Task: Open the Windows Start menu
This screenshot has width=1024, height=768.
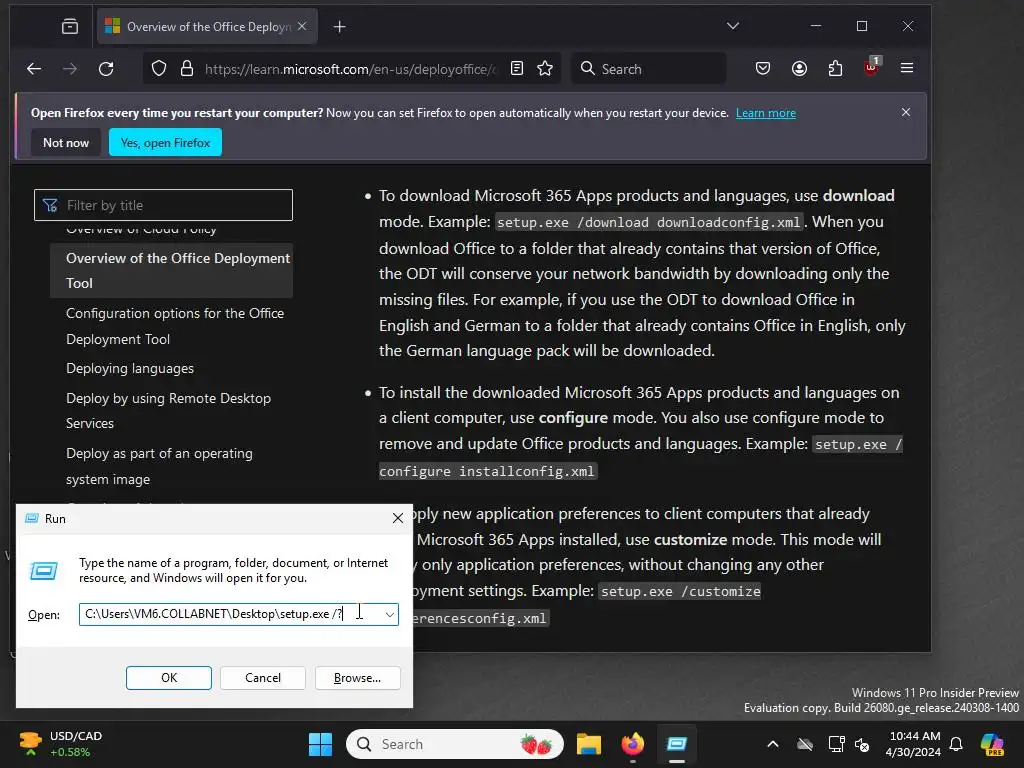Action: click(x=321, y=744)
